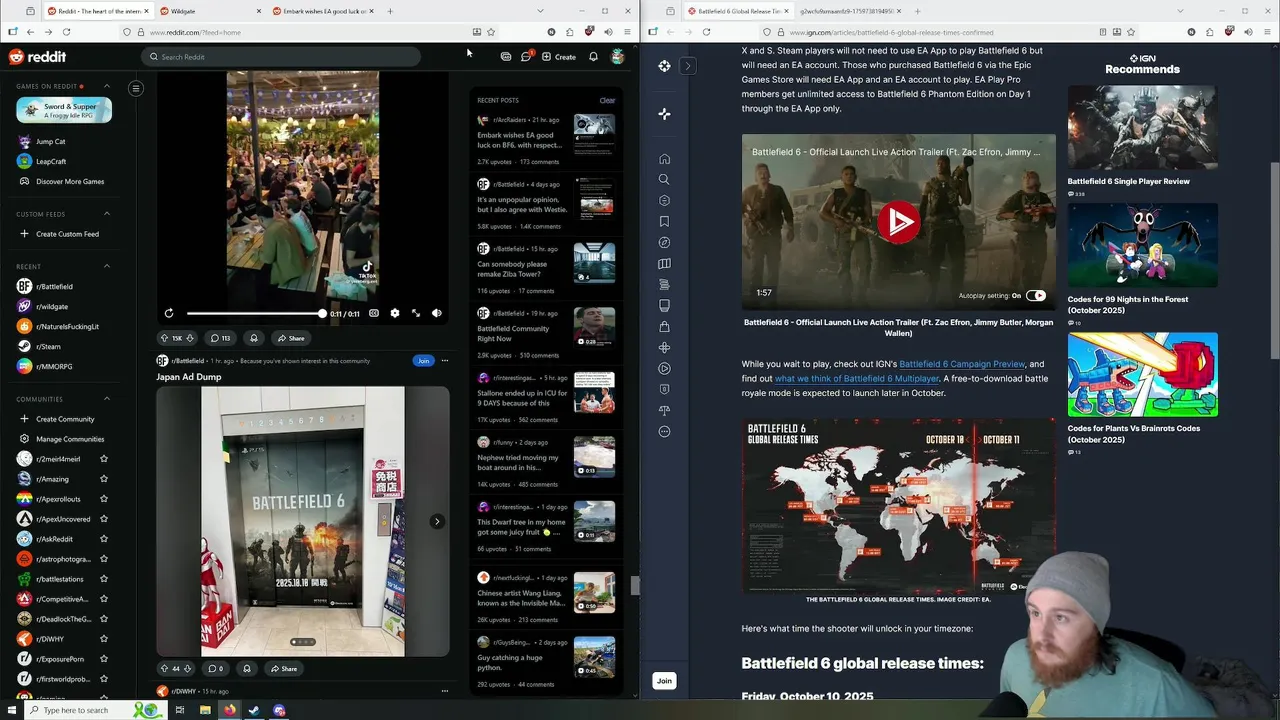Viewport: 1280px width, 720px height.
Task: Clear the Recent Posts list
Action: (607, 100)
